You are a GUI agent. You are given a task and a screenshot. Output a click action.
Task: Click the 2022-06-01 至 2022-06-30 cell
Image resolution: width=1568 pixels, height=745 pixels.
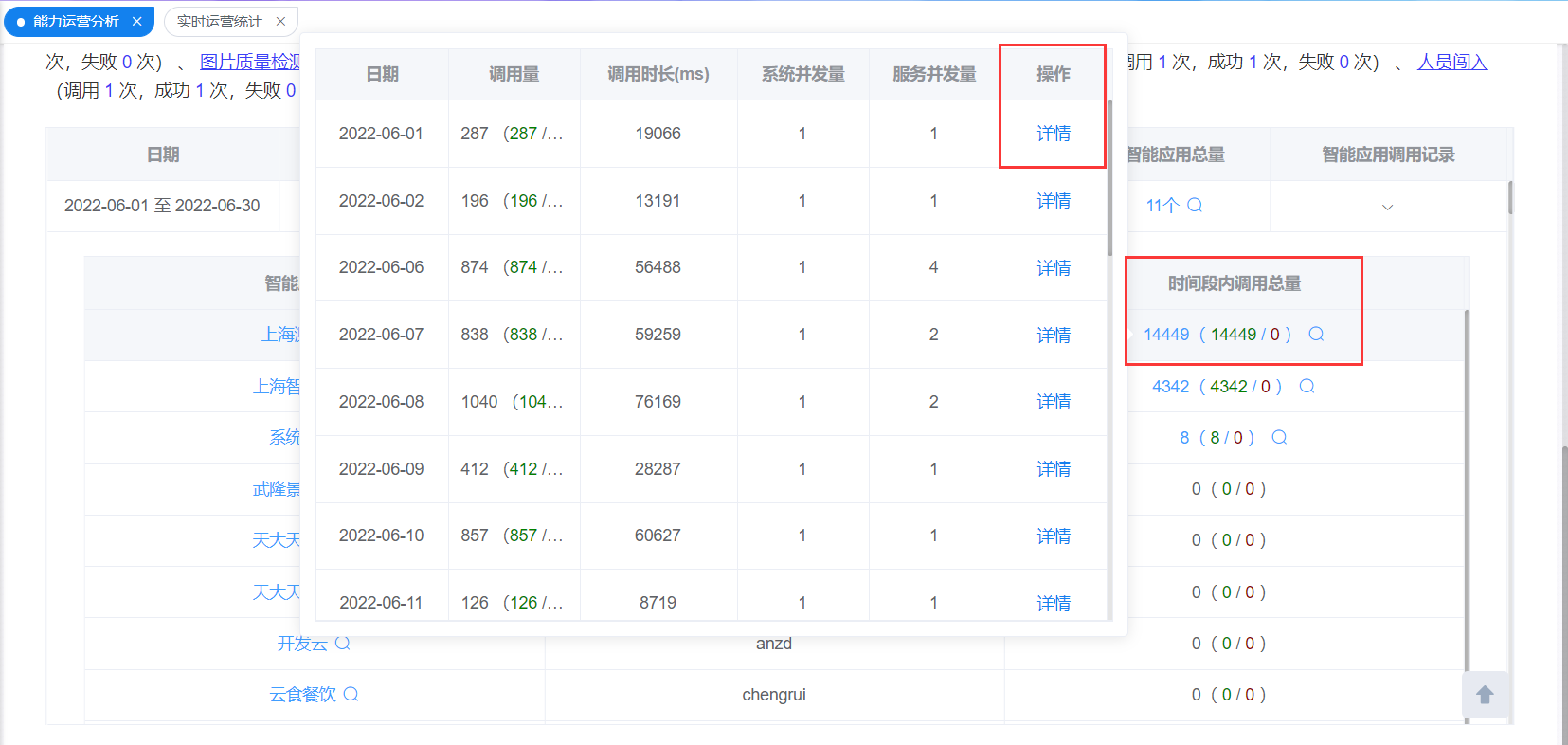pyautogui.click(x=162, y=206)
